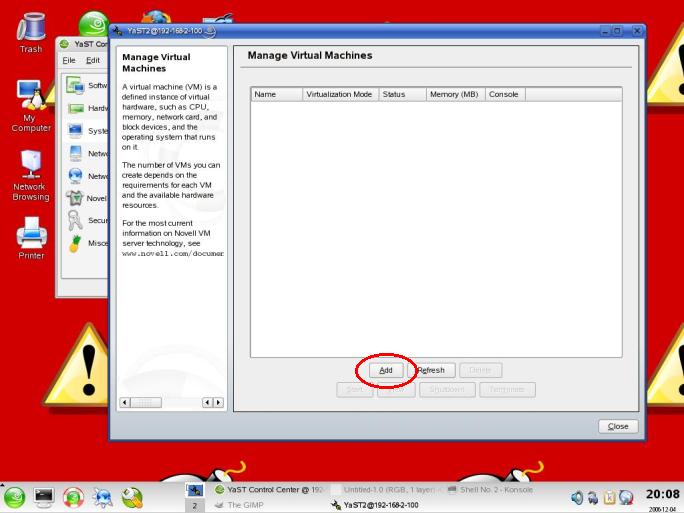The image size is (684, 513).
Task: Open File menu in YaST Control Center
Action: click(x=69, y=60)
